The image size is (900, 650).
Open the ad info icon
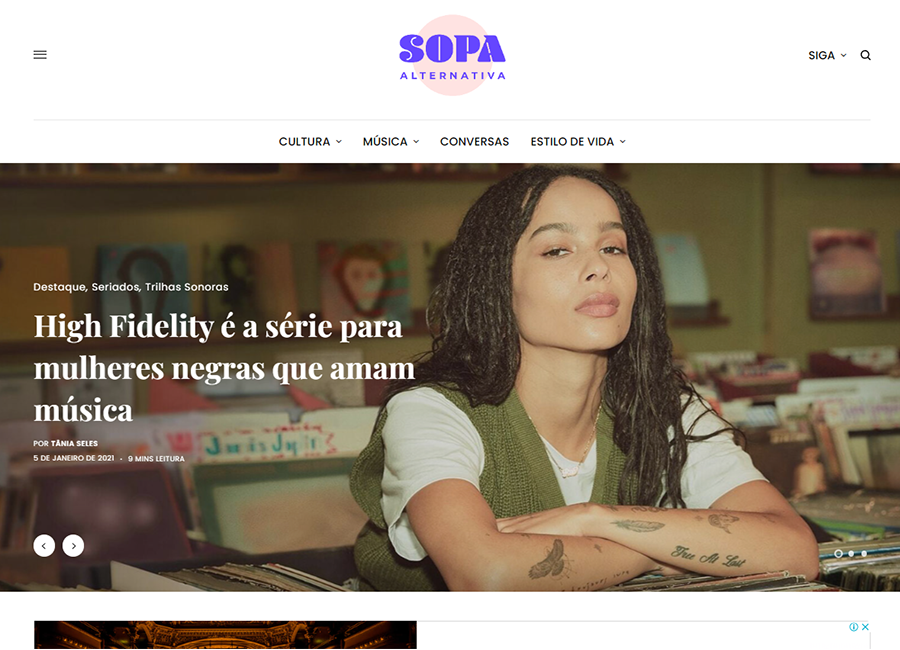[854, 626]
